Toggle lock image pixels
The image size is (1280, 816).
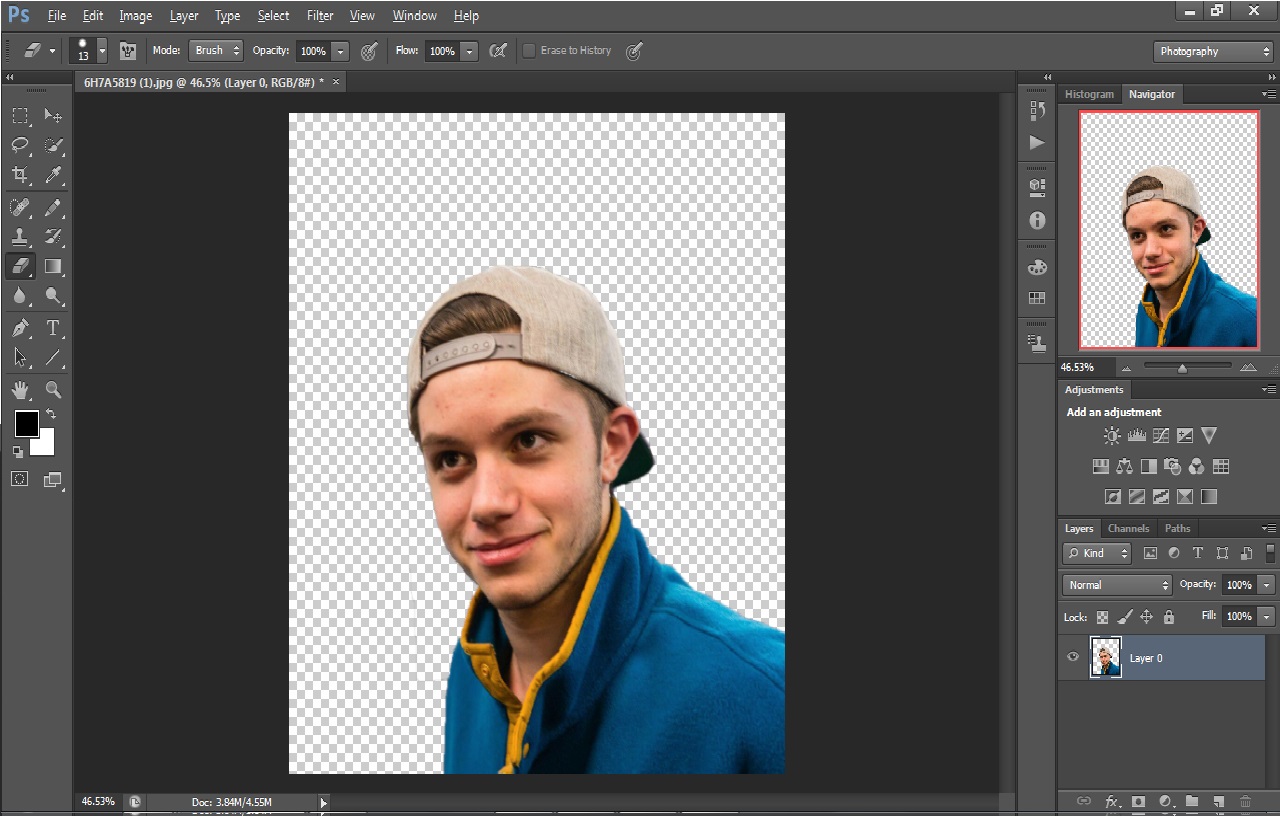[1125, 617]
